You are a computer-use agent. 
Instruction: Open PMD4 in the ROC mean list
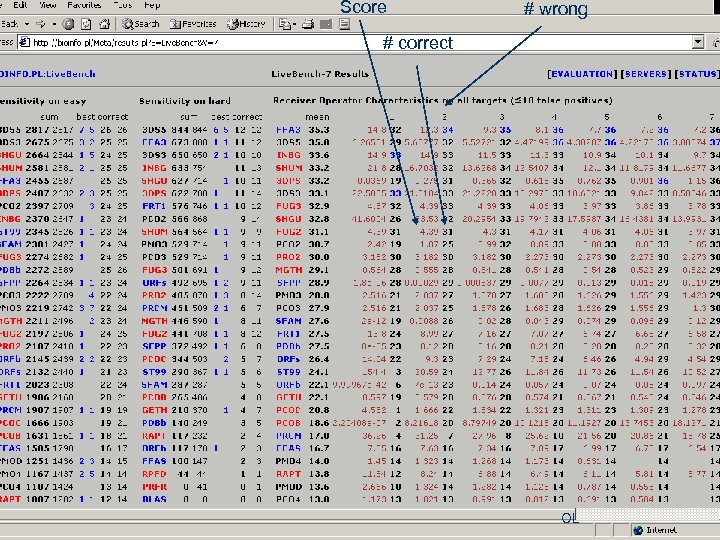[x=288, y=461]
